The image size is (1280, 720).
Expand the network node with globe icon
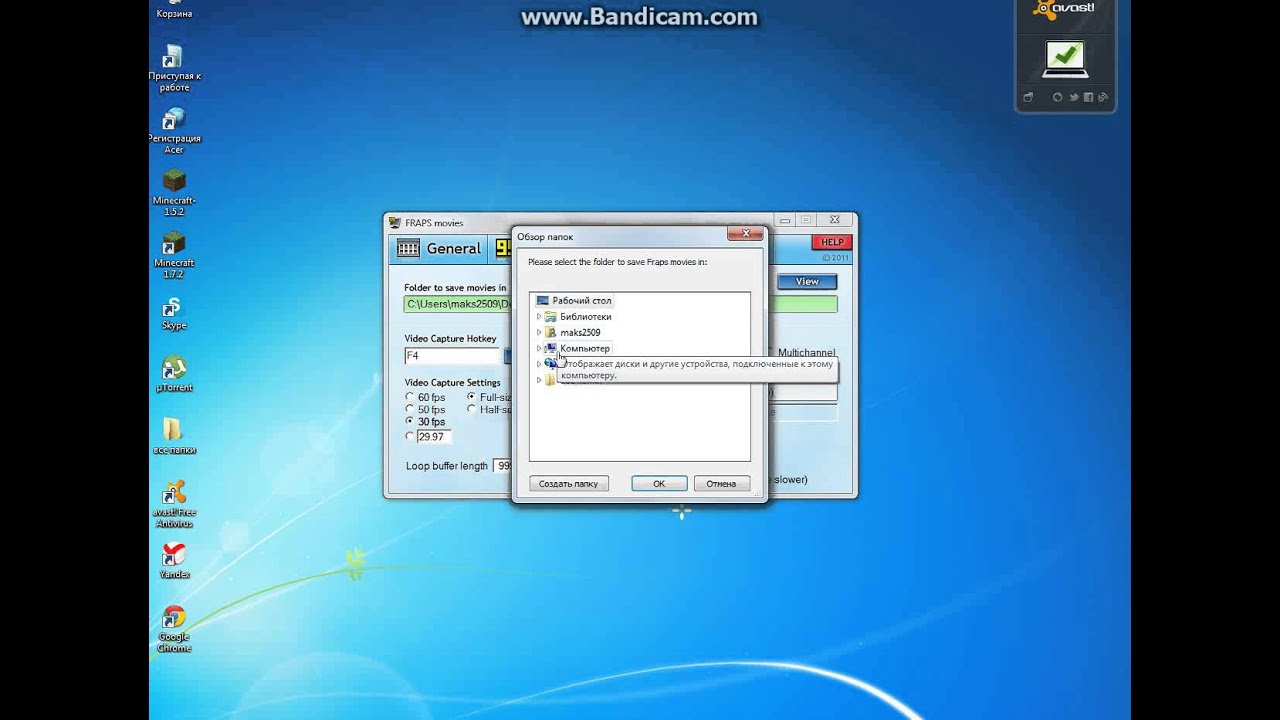[539, 364]
